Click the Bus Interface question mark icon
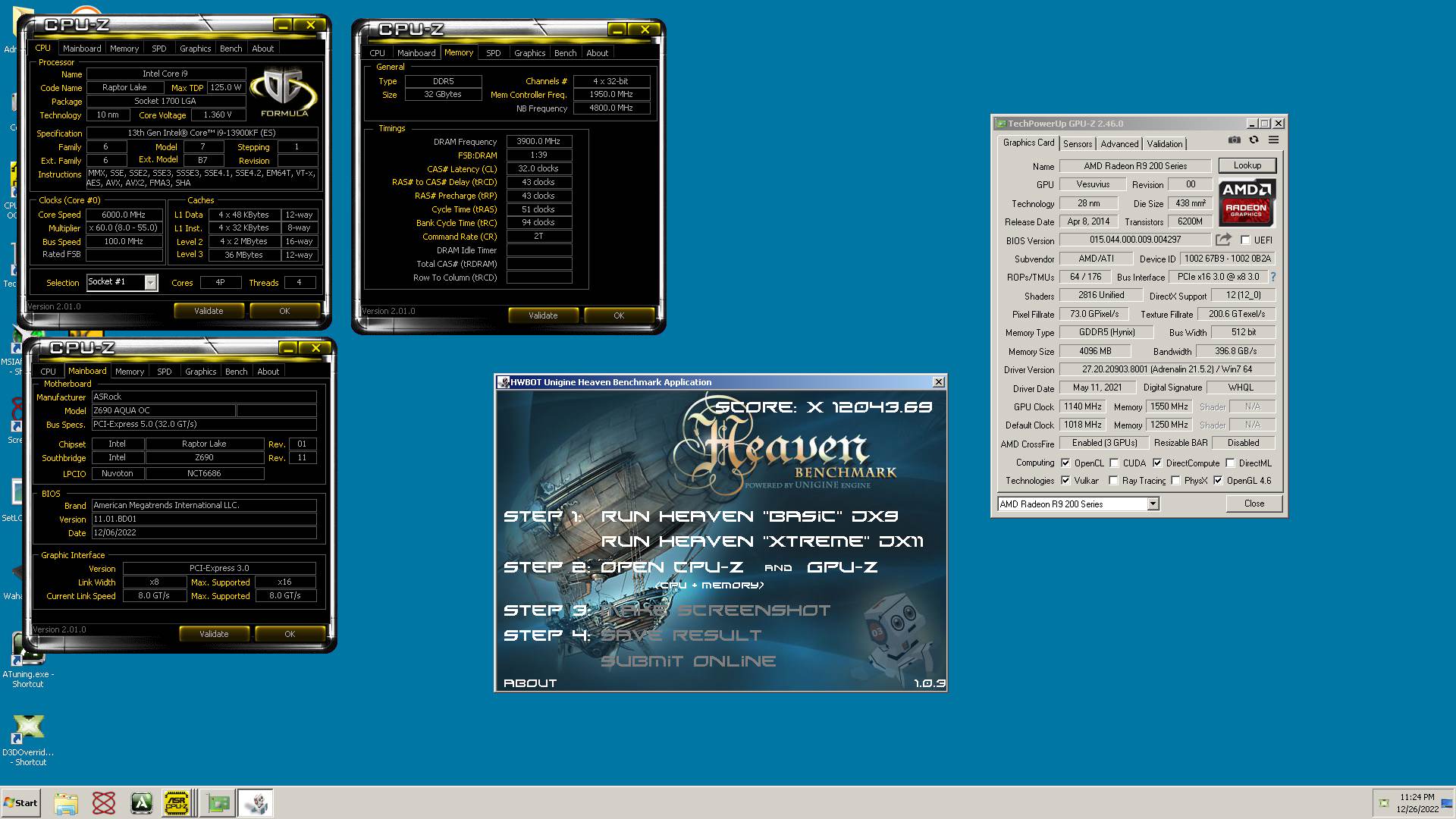This screenshot has width=1456, height=819. coord(1272,277)
